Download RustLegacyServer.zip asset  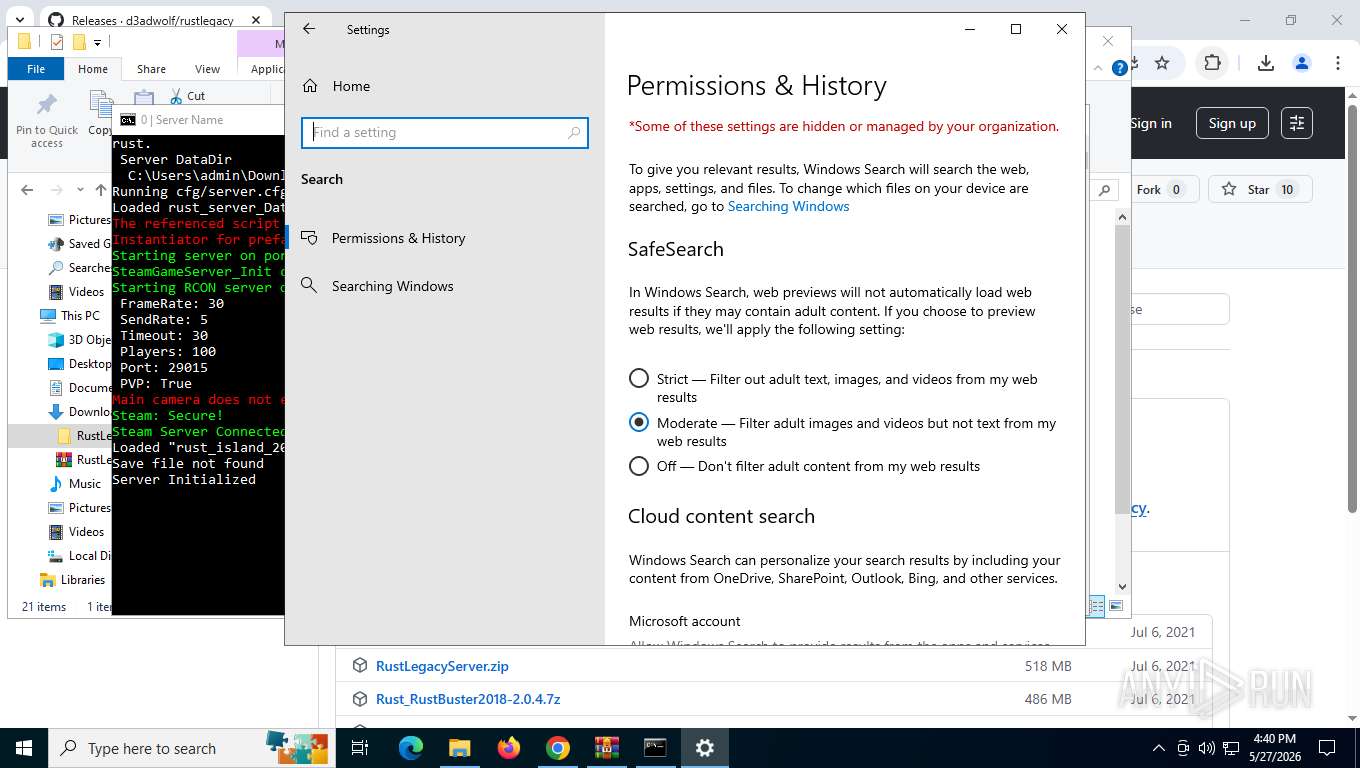coord(442,666)
